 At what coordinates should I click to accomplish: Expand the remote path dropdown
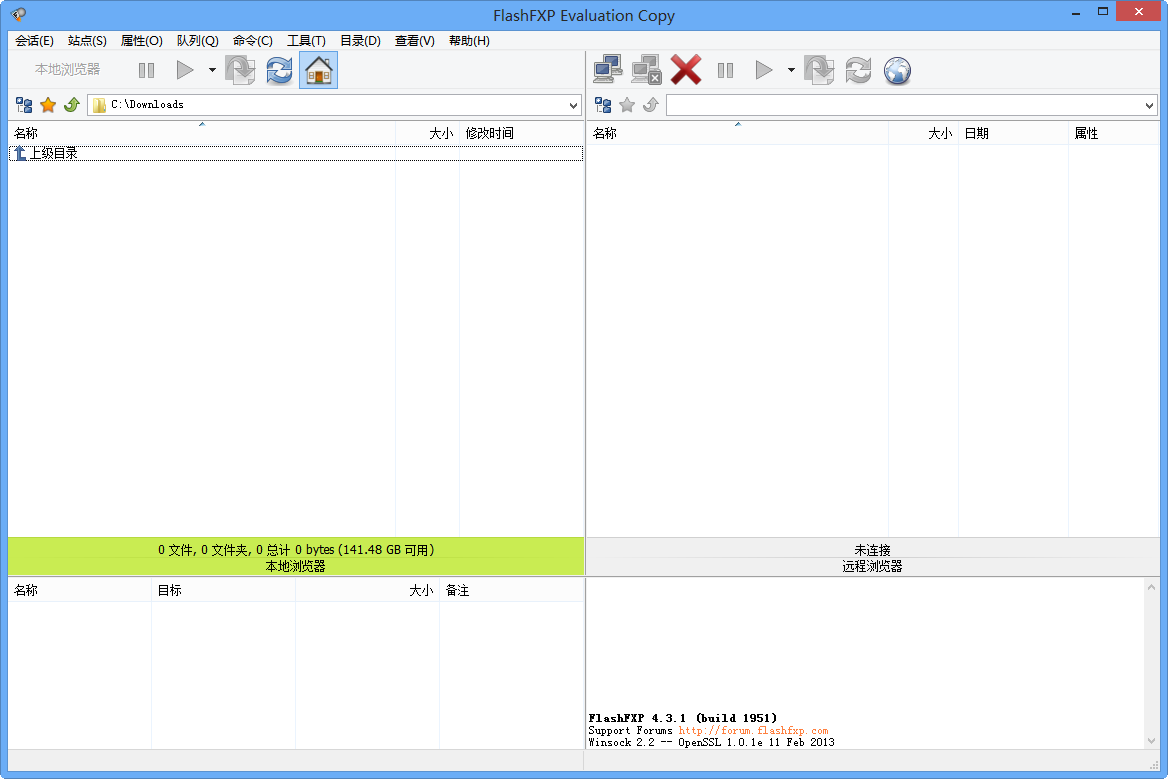tap(1149, 105)
